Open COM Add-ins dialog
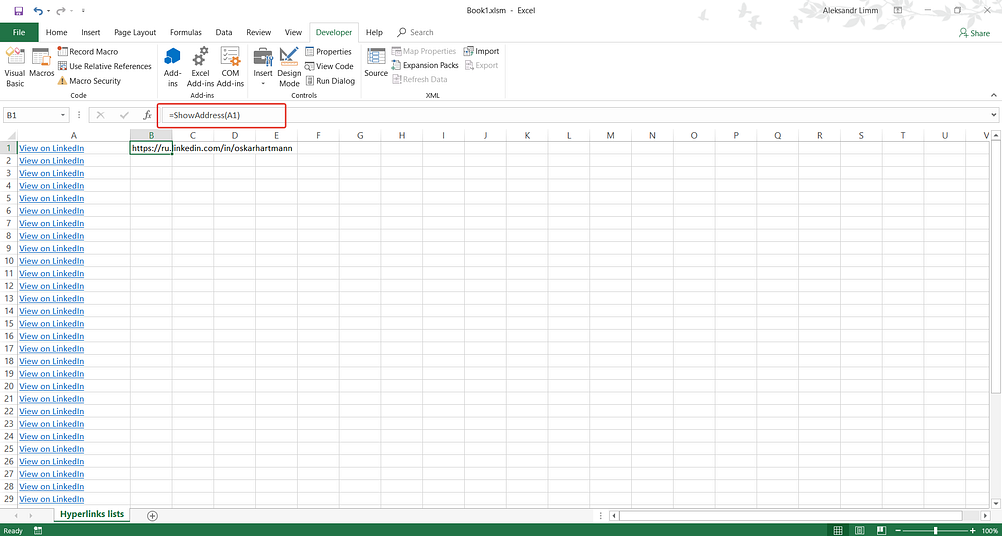 (230, 67)
